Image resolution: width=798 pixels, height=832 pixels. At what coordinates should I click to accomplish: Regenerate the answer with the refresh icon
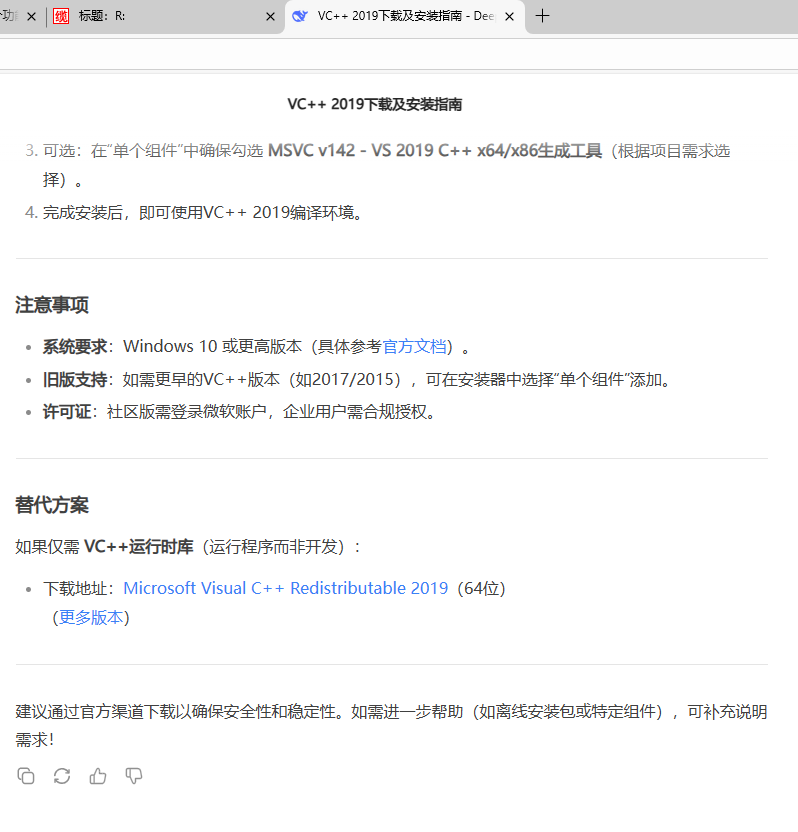[62, 775]
